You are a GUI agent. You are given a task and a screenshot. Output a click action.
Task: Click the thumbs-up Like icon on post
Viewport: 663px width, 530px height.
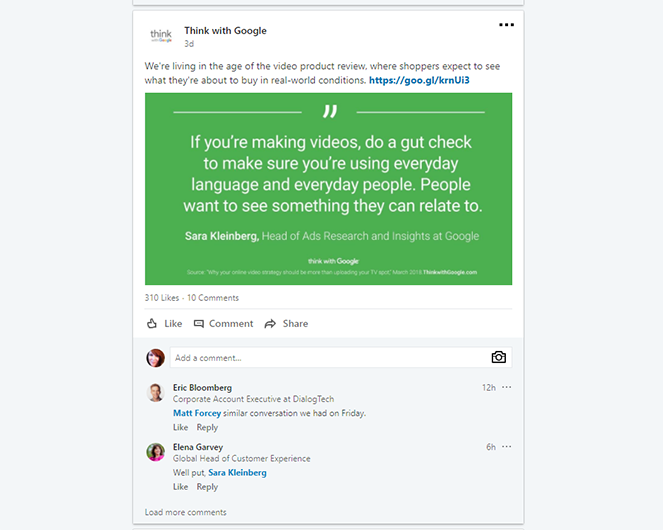(152, 324)
